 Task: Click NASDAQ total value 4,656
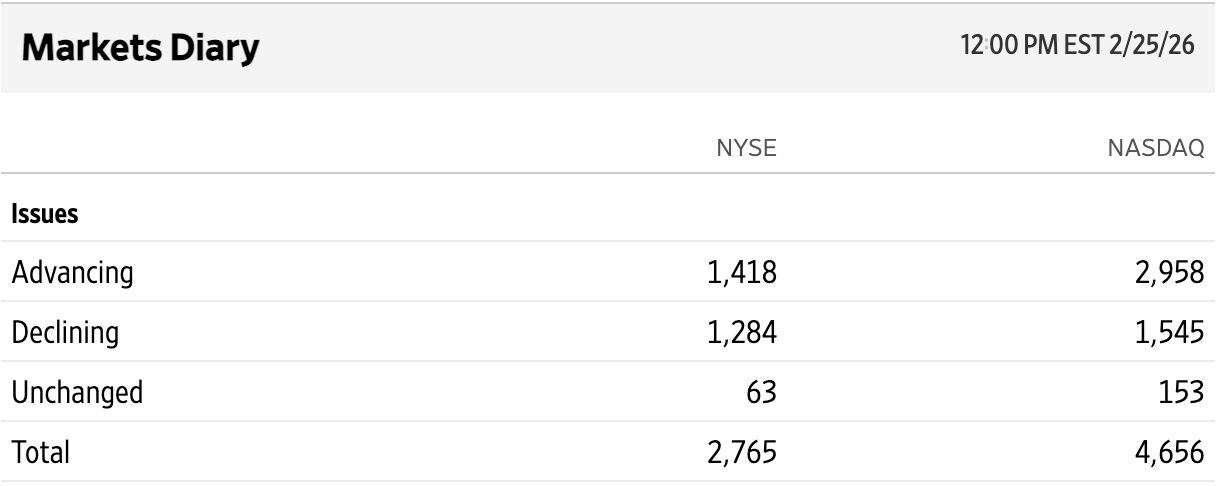[x=1166, y=452]
